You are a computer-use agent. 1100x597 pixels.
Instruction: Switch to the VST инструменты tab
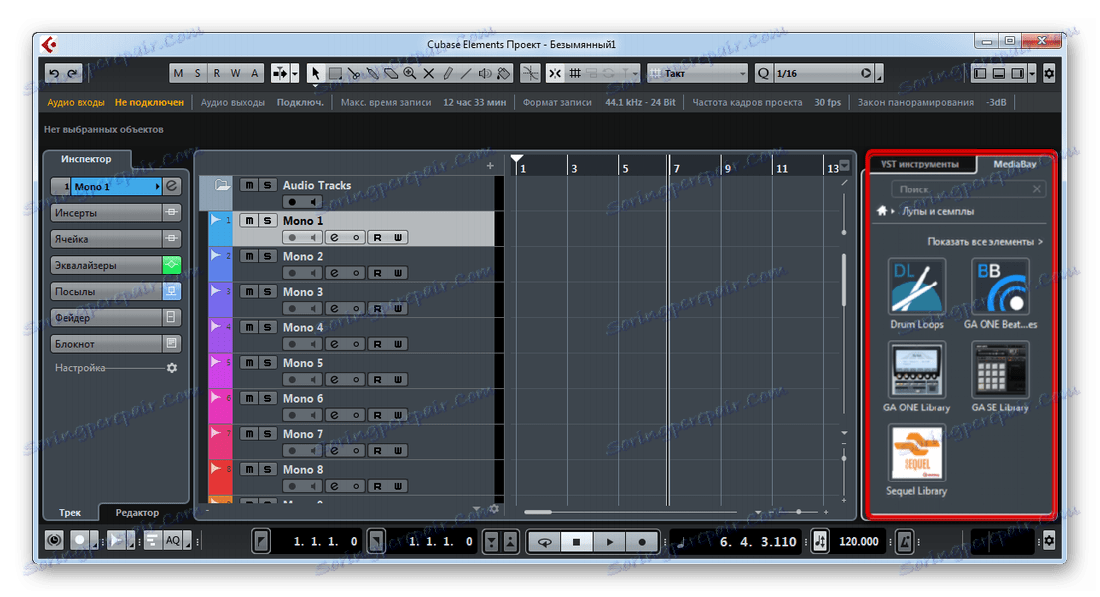coord(920,163)
